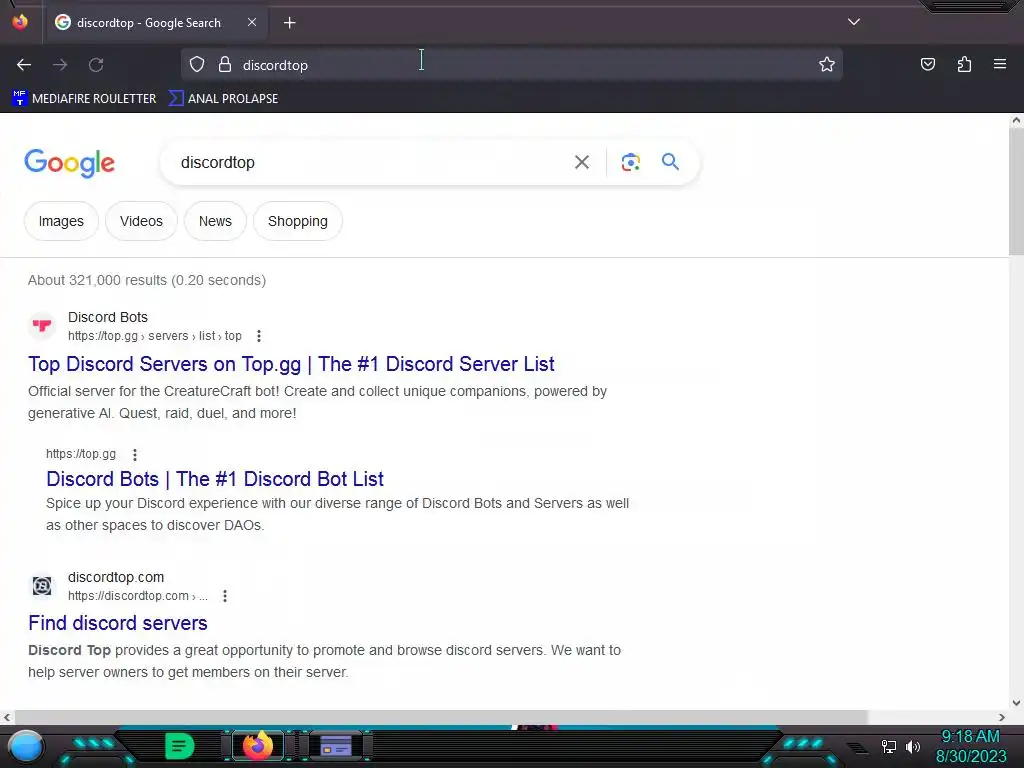
Task: Click the vertical scrollbar down arrow
Action: (1016, 703)
